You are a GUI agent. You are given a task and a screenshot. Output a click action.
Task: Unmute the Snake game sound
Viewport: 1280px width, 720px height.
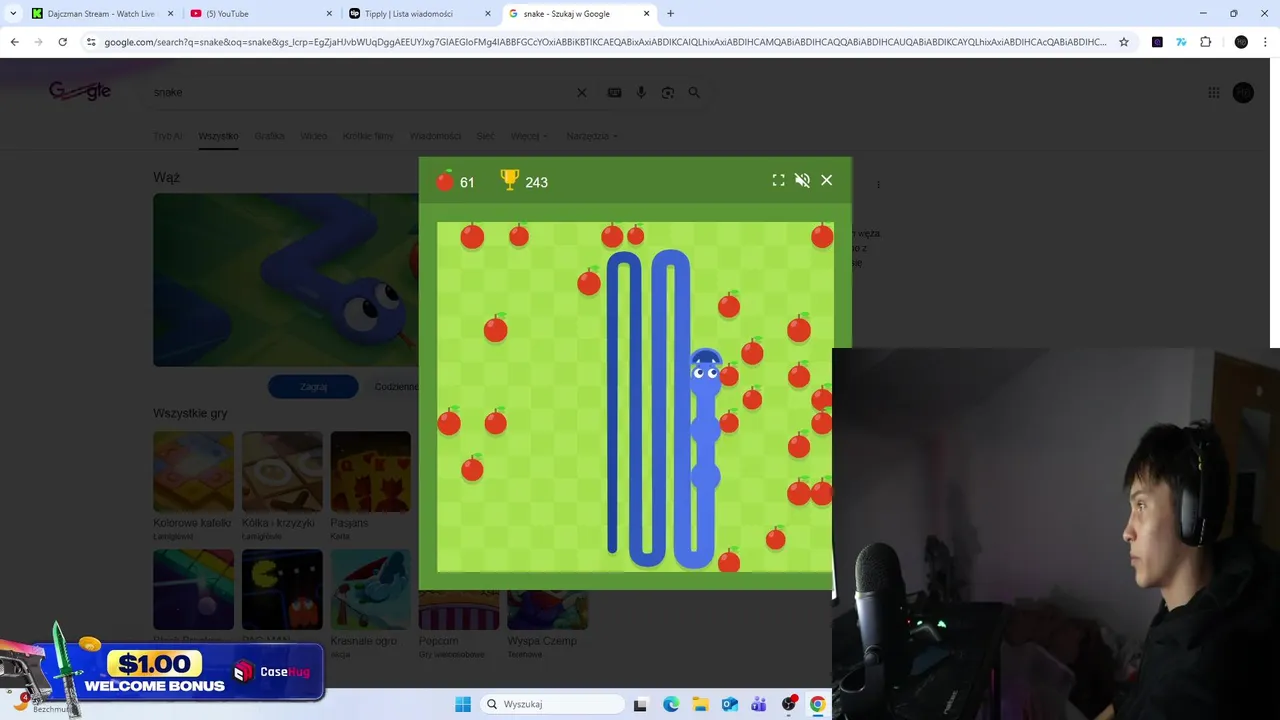click(x=802, y=180)
